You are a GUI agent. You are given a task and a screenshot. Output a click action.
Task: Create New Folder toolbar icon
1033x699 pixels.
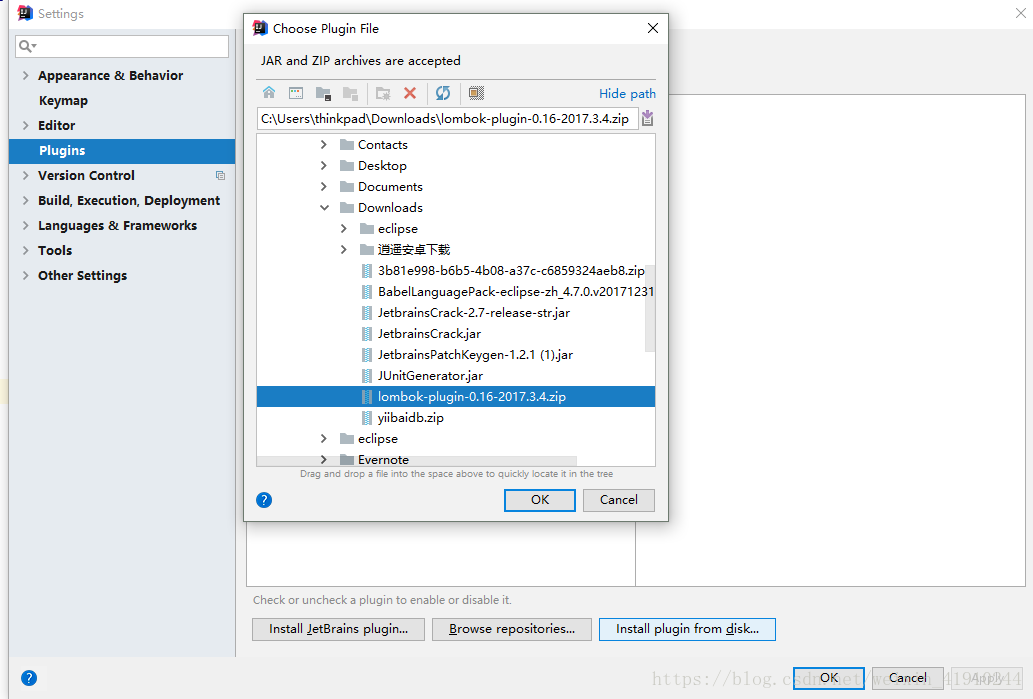coord(383,93)
